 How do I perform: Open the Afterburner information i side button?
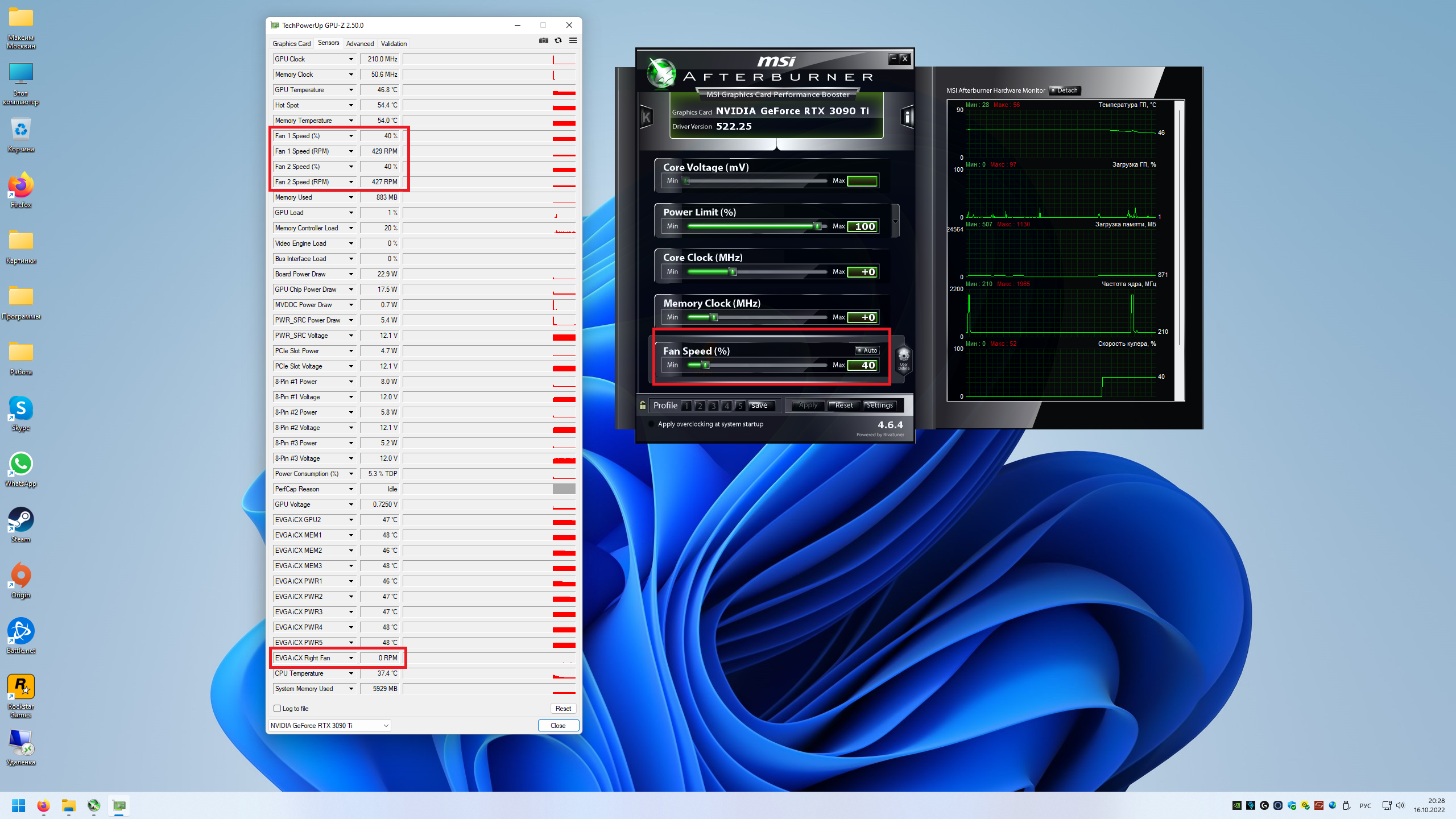pyautogui.click(x=907, y=118)
